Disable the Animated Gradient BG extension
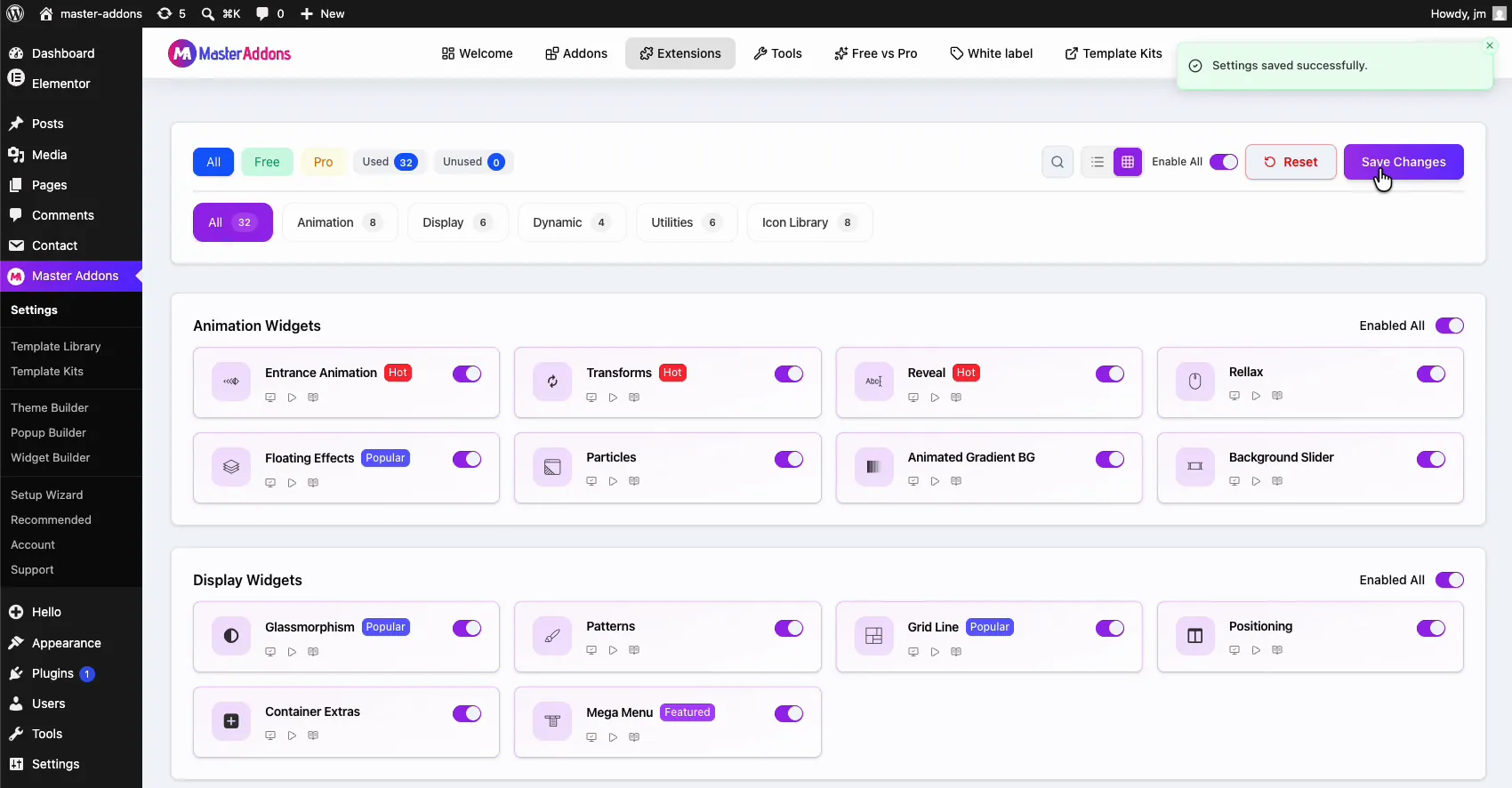The image size is (1512, 788). point(1110,459)
